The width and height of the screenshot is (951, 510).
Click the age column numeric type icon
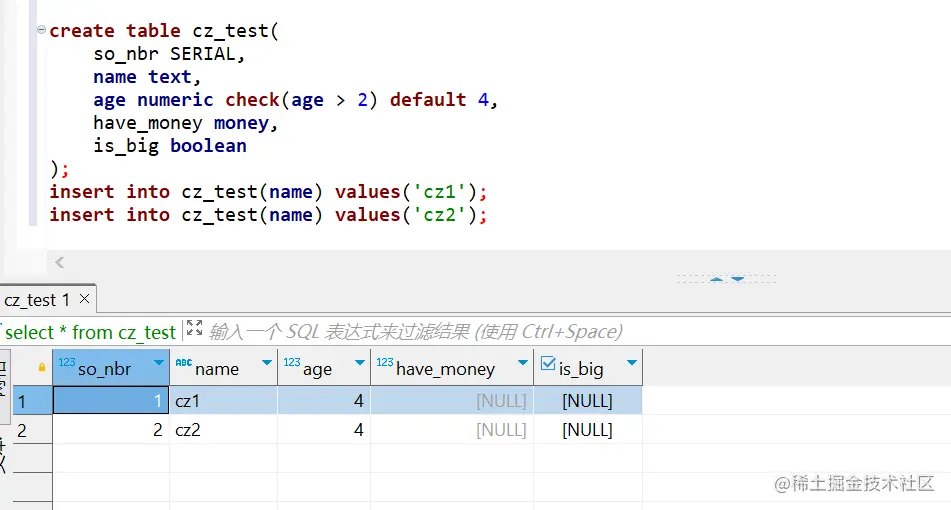click(291, 363)
